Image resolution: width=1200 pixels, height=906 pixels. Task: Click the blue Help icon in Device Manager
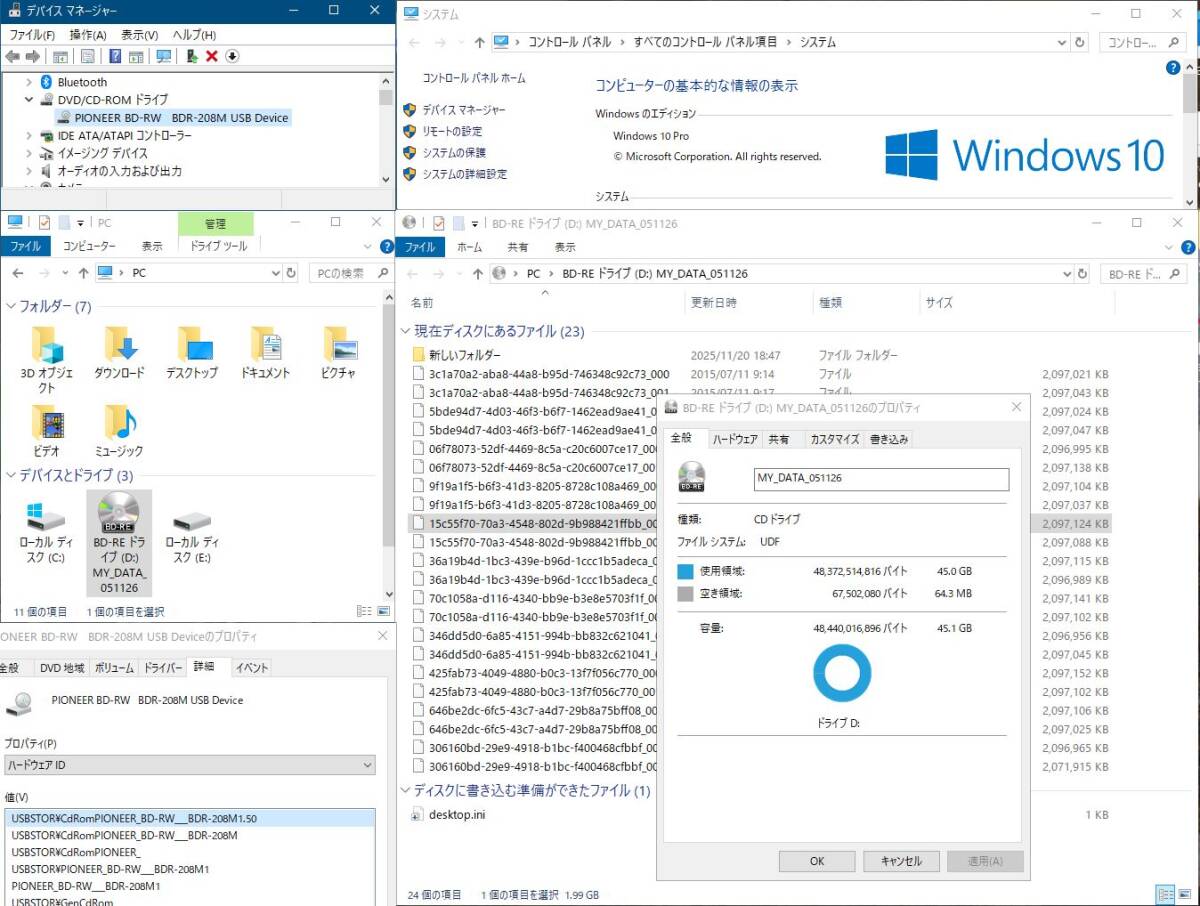(x=115, y=56)
